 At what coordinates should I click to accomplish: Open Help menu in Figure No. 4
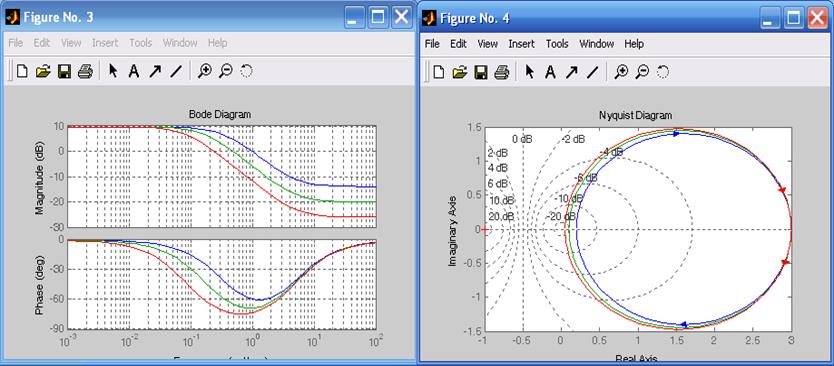click(x=634, y=44)
